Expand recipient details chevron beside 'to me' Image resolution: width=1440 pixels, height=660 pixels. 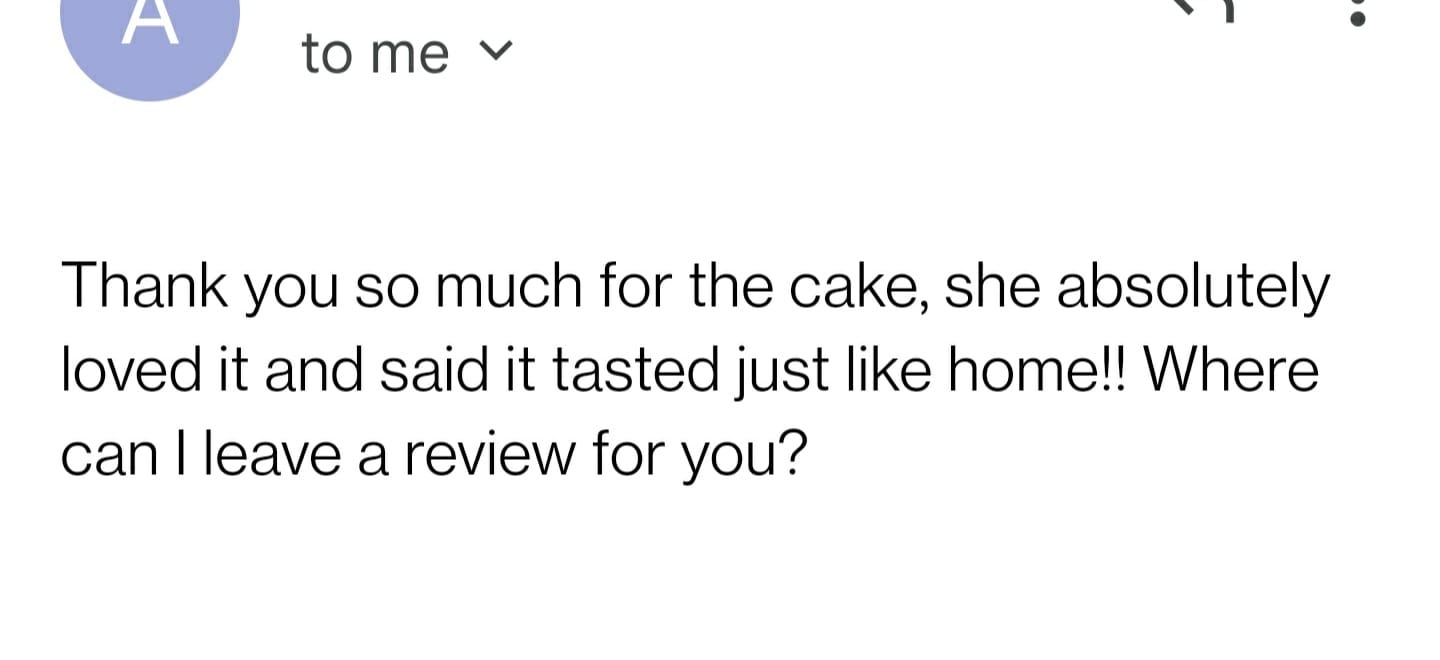coord(501,49)
